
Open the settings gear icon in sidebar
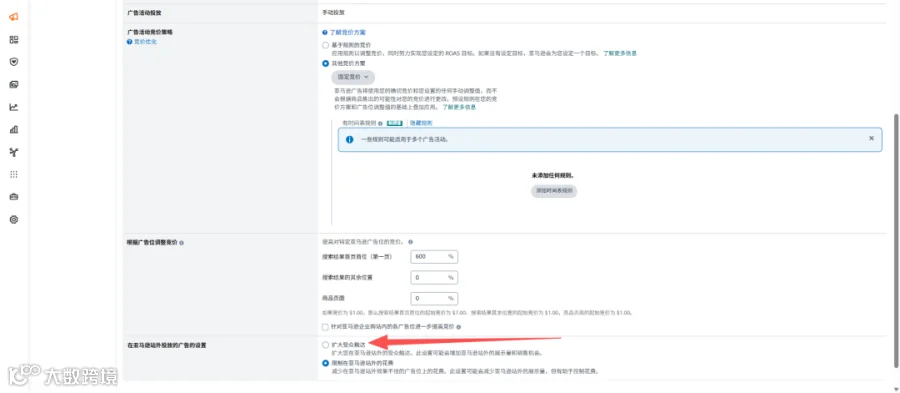[14, 219]
